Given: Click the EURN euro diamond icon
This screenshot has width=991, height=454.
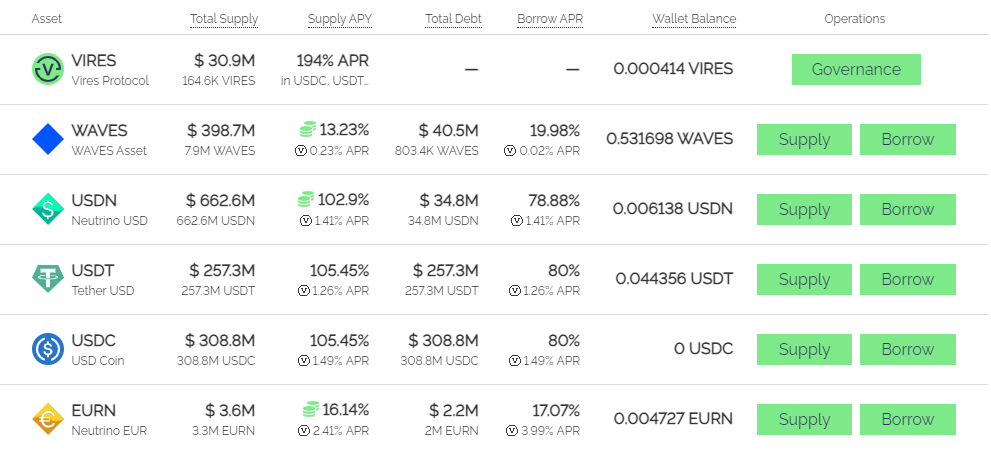Looking at the screenshot, I should 48,419.
